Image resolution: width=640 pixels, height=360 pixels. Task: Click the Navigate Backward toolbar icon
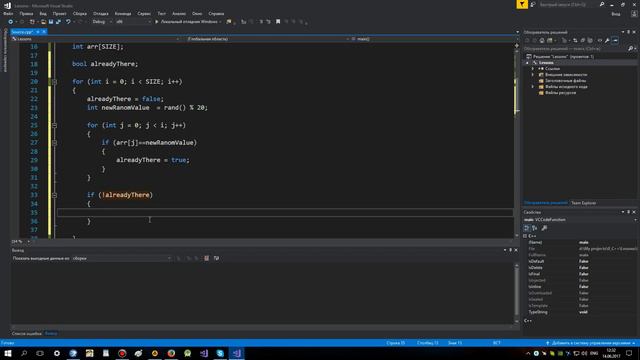tap(10, 22)
